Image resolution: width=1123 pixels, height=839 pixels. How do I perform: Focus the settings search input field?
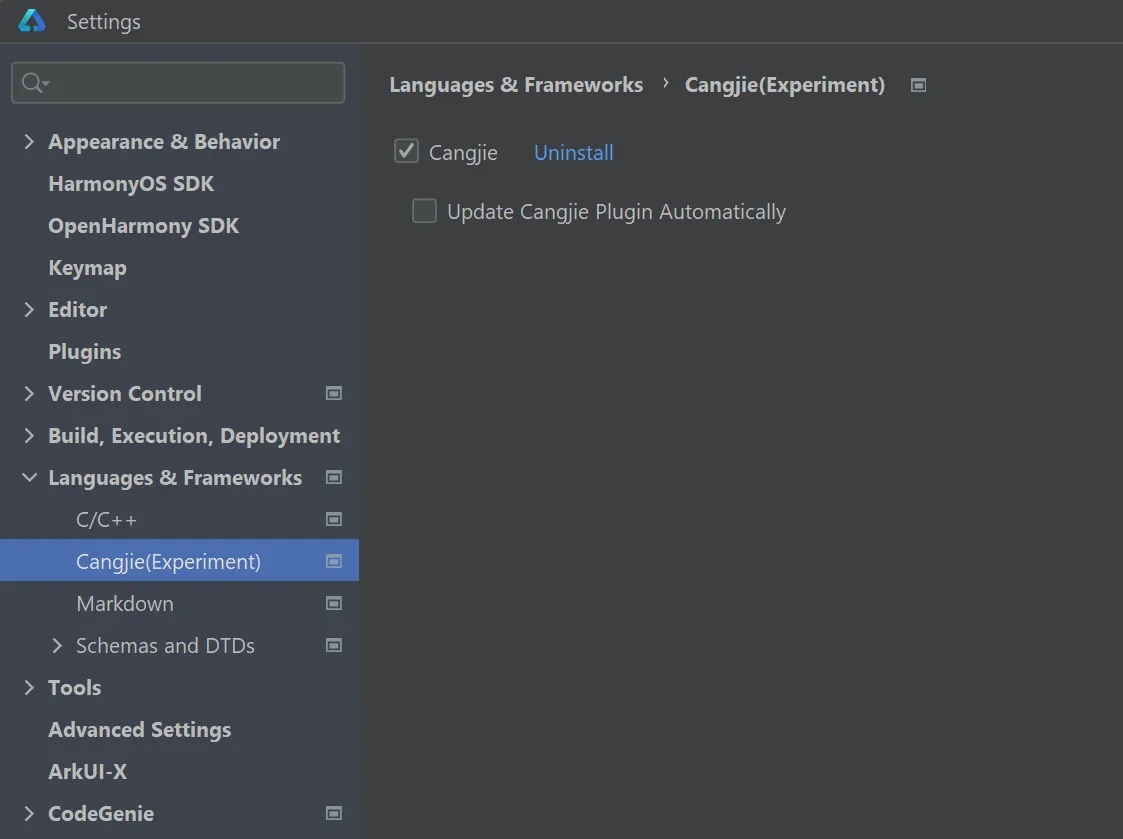195,83
